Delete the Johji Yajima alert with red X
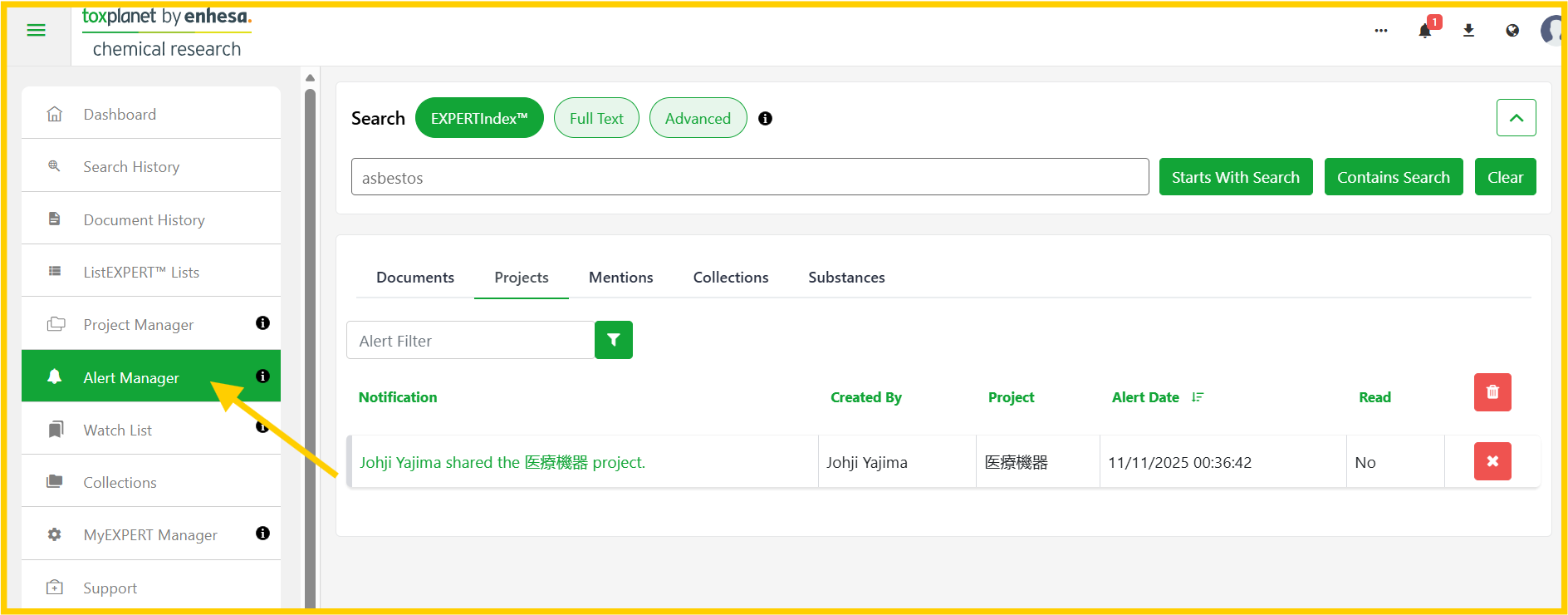The height and width of the screenshot is (615, 1568). click(1492, 461)
